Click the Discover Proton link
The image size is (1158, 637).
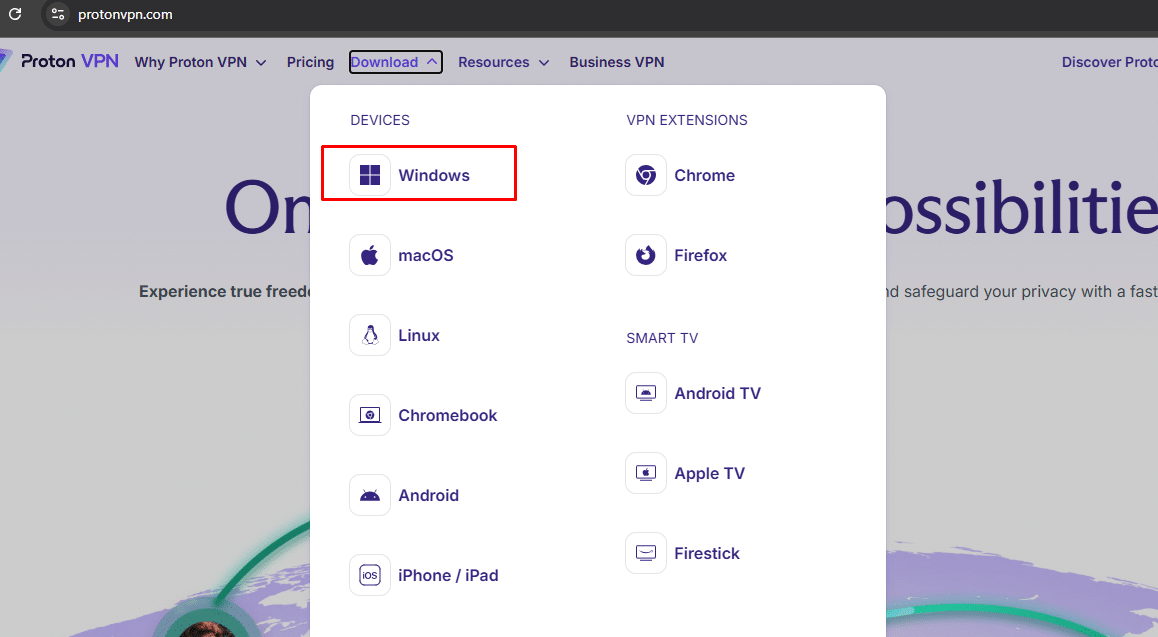[x=1109, y=62]
